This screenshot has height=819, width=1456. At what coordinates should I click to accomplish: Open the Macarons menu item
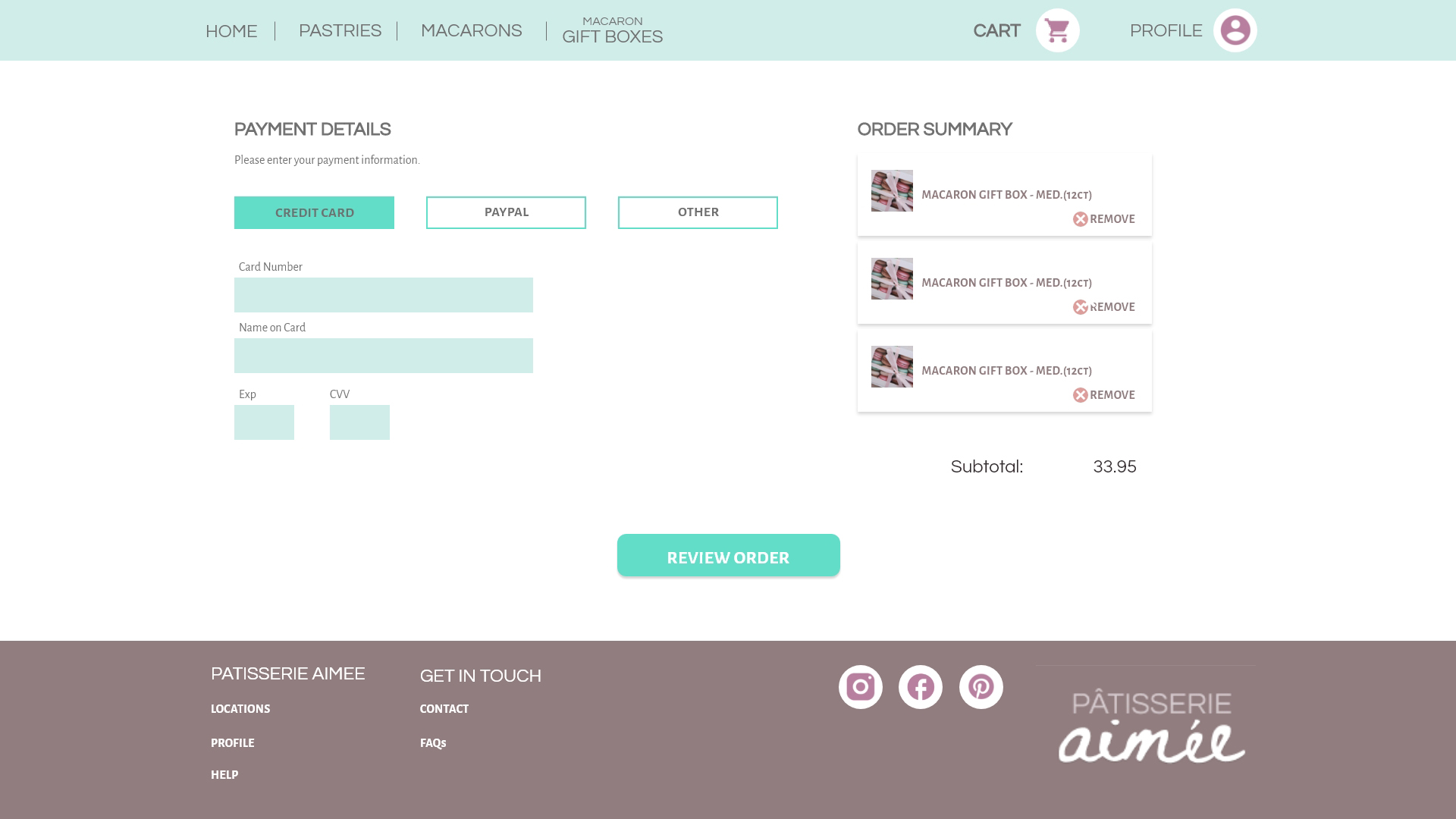pos(471,31)
